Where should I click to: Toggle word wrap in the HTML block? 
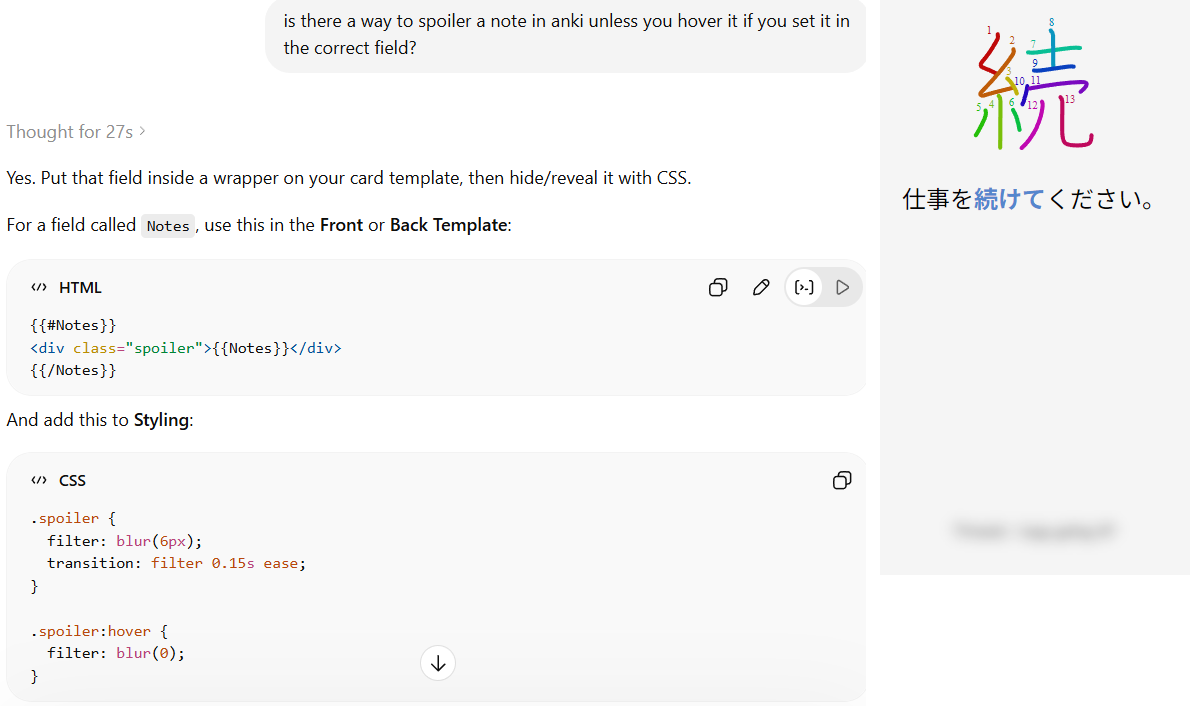804,288
